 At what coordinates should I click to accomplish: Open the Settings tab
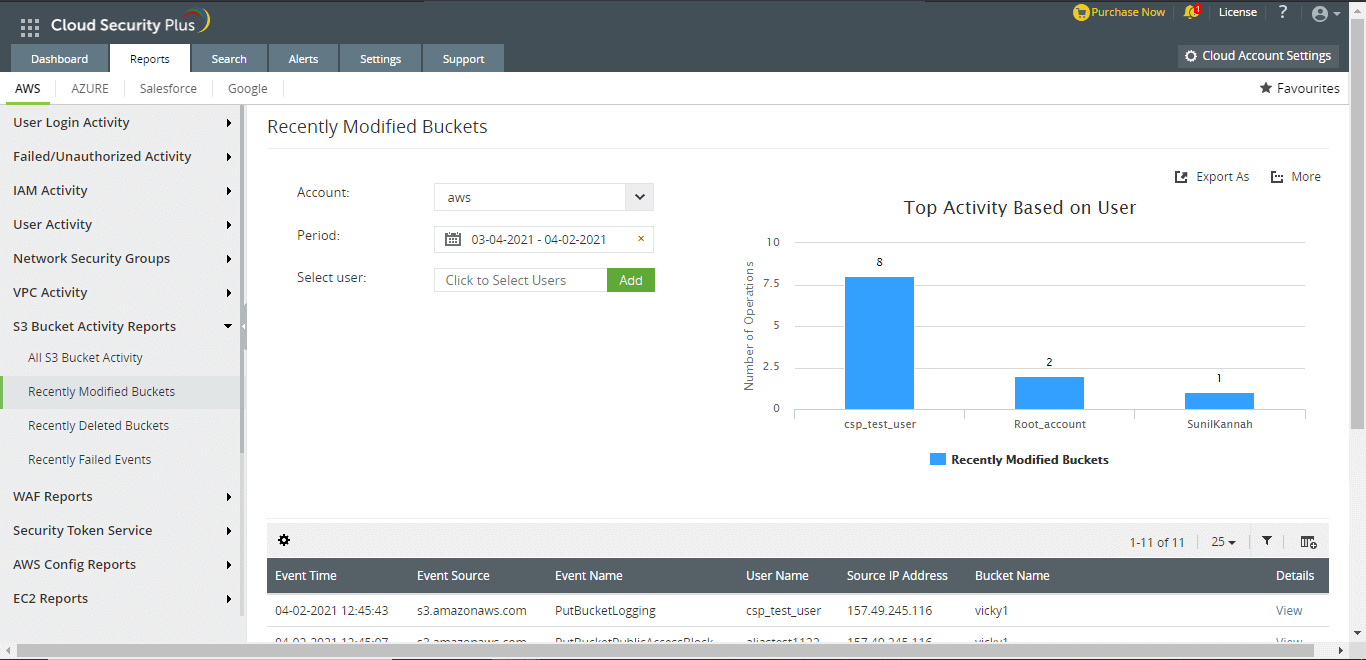point(381,59)
